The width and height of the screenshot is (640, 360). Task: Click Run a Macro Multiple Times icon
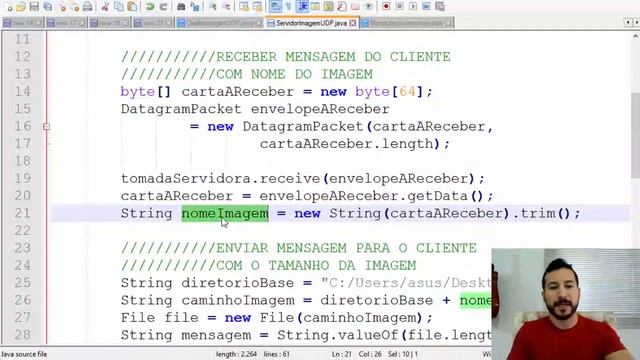[426, 7]
